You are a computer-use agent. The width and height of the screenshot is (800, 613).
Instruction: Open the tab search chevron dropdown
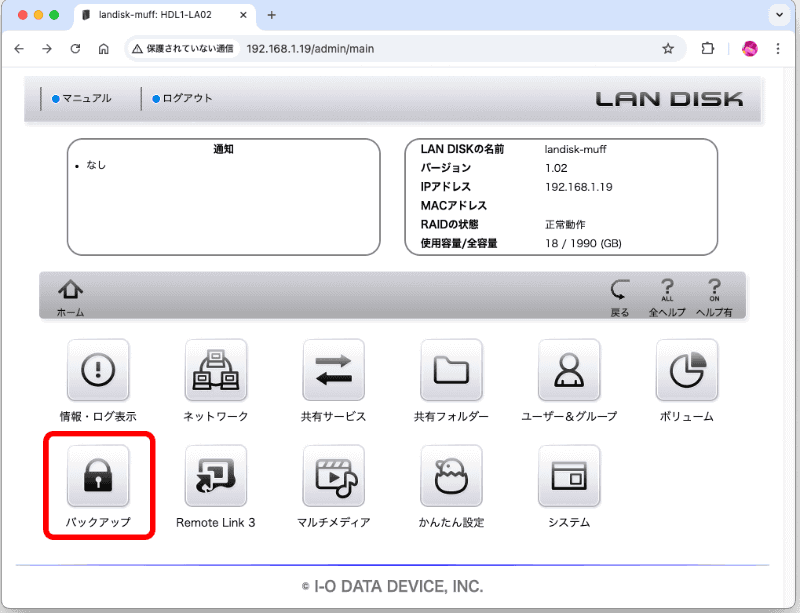coord(777,15)
